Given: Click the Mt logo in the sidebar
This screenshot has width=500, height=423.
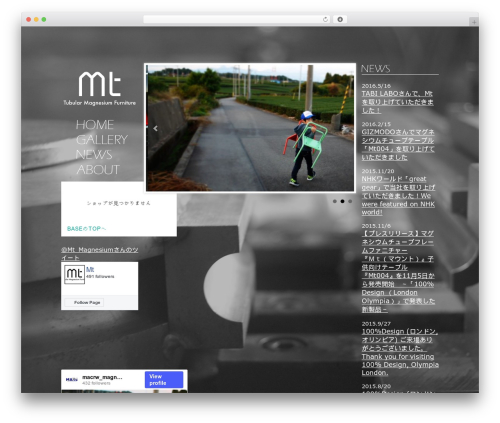Looking at the screenshot, I should coord(99,88).
